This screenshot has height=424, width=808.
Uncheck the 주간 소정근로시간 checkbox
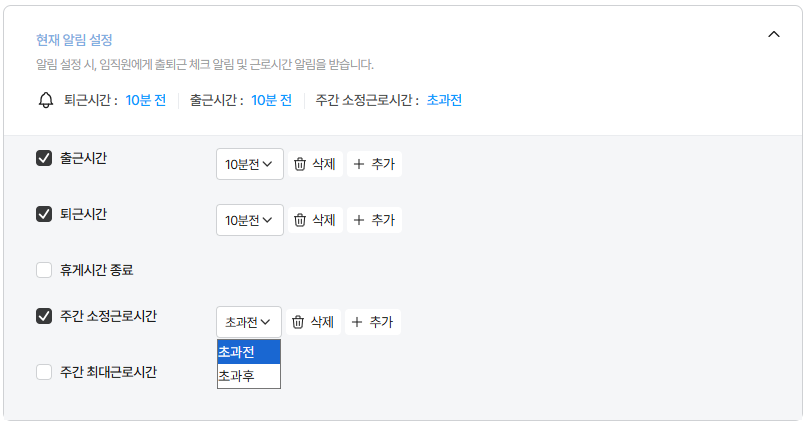44,316
